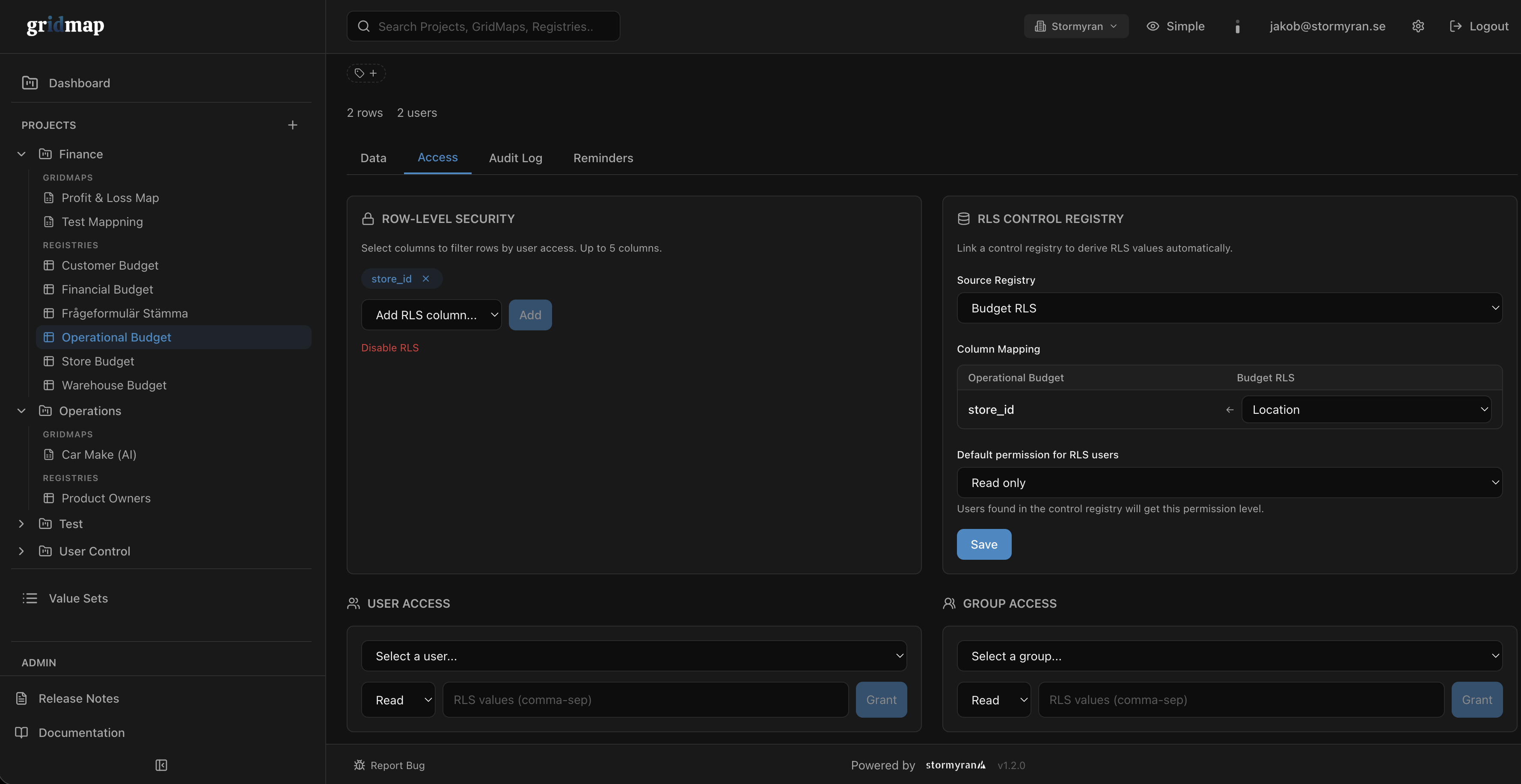This screenshot has width=1521, height=784.
Task: Remove the store_id RLS column chip
Action: pos(426,279)
